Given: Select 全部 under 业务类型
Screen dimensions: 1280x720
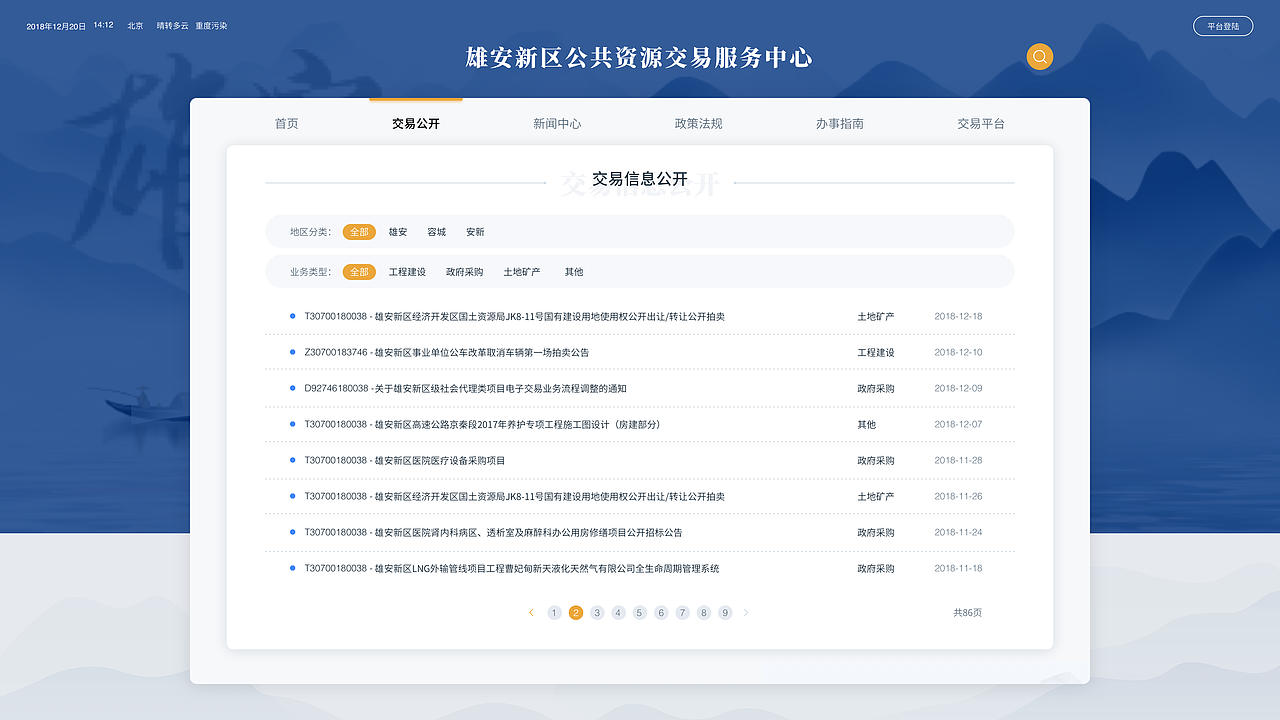Looking at the screenshot, I should click(x=360, y=271).
